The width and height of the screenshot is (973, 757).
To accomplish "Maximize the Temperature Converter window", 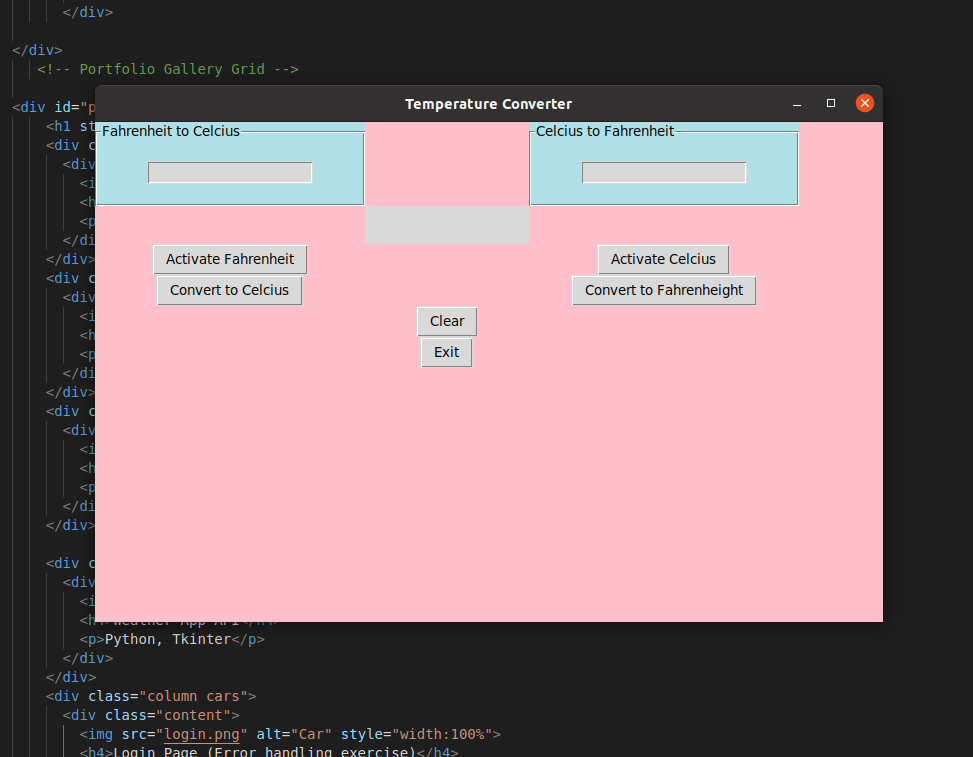I will click(x=831, y=104).
